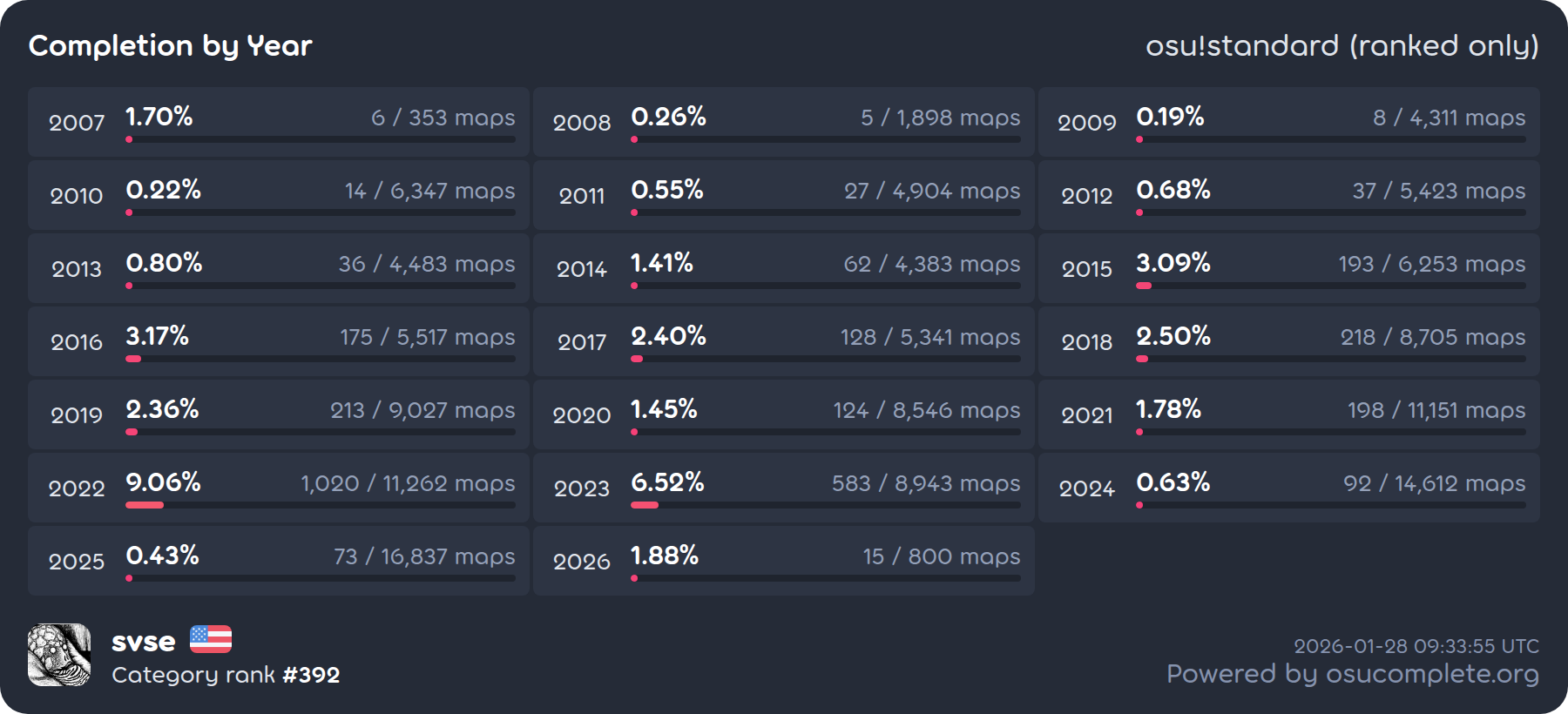This screenshot has height=714, width=1568.
Task: Click the 2022 completion progress bar
Action: (321, 505)
